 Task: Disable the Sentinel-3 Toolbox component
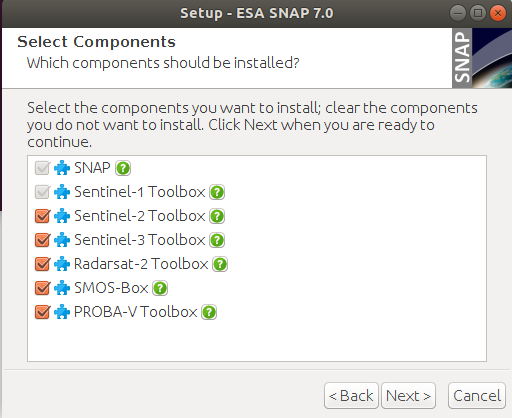tap(42, 240)
